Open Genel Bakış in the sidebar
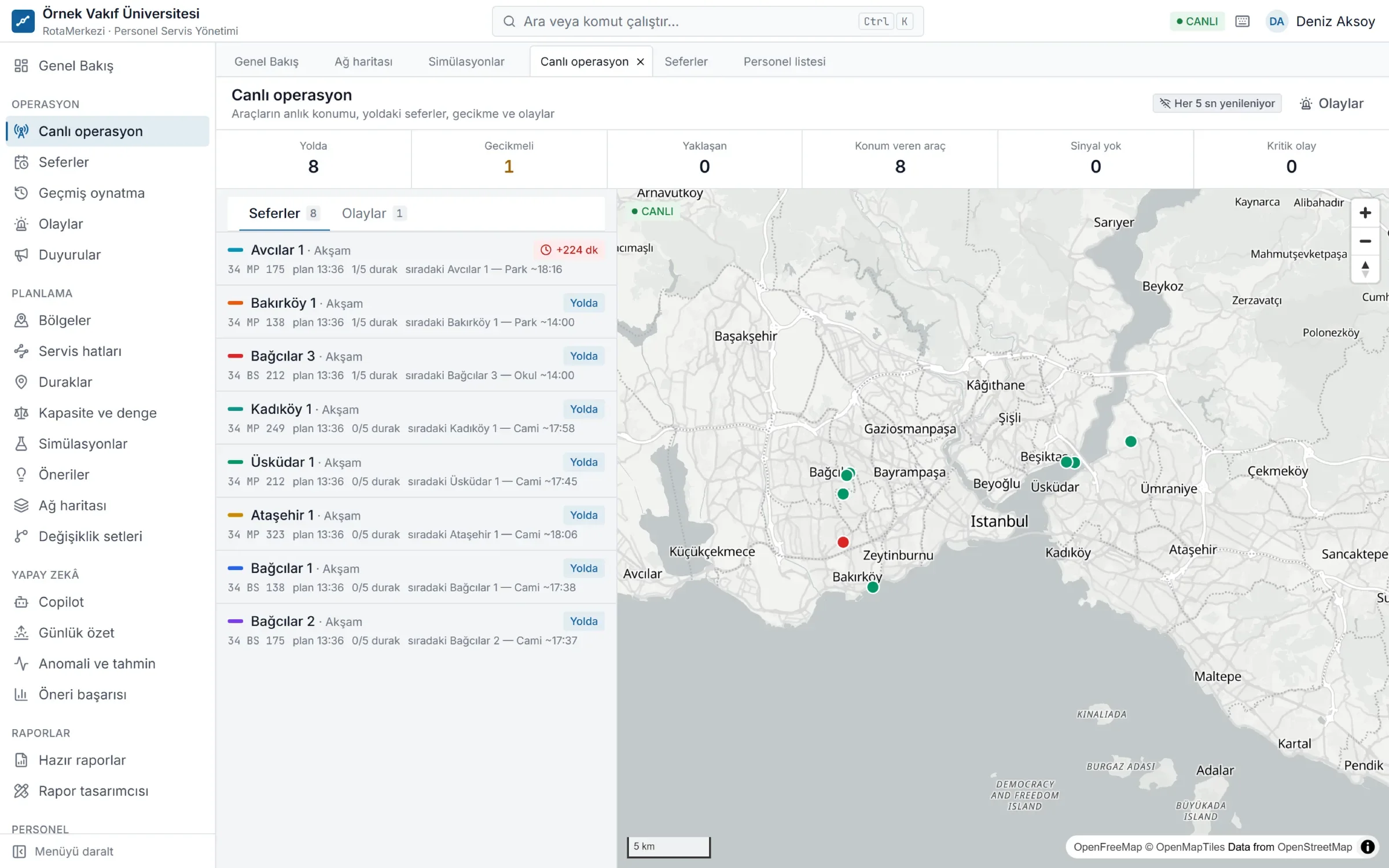1389x868 pixels. (108, 65)
